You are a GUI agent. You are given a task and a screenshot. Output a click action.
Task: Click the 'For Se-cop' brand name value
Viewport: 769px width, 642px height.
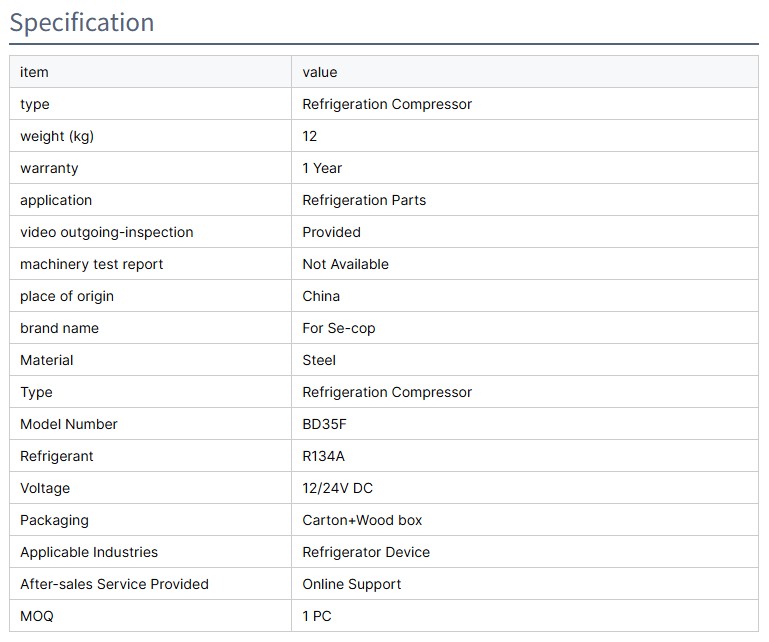click(x=339, y=328)
